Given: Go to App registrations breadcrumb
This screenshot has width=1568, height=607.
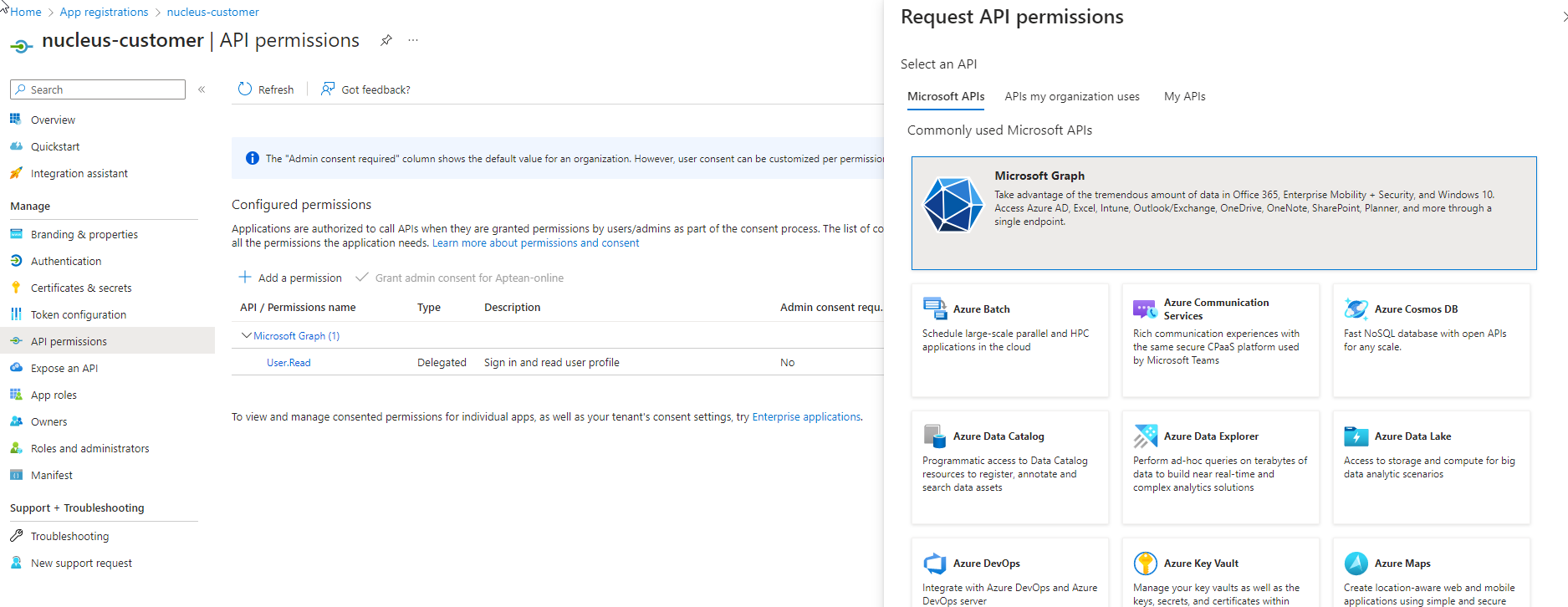Looking at the screenshot, I should point(104,12).
